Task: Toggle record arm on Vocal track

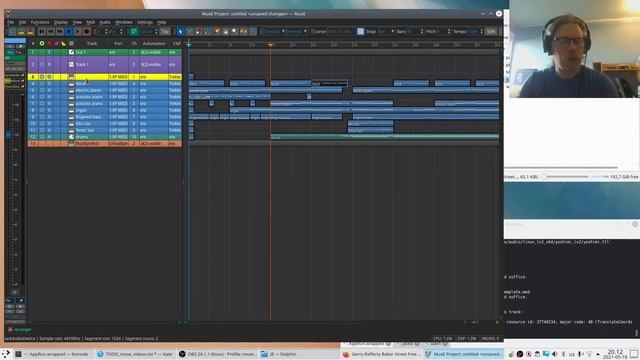Action: (x=42, y=84)
